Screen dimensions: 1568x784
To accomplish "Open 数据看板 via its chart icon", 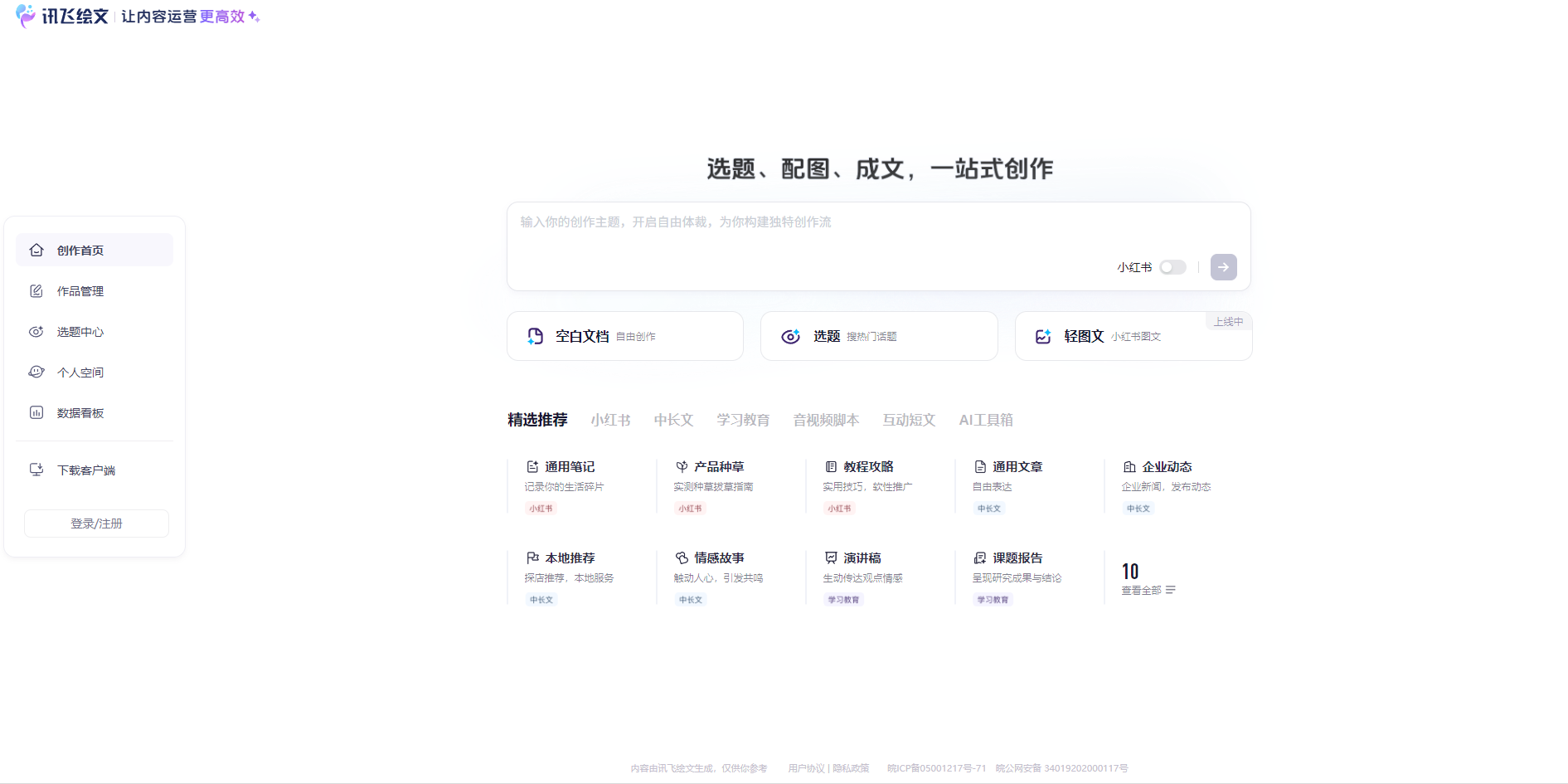I will (x=36, y=412).
